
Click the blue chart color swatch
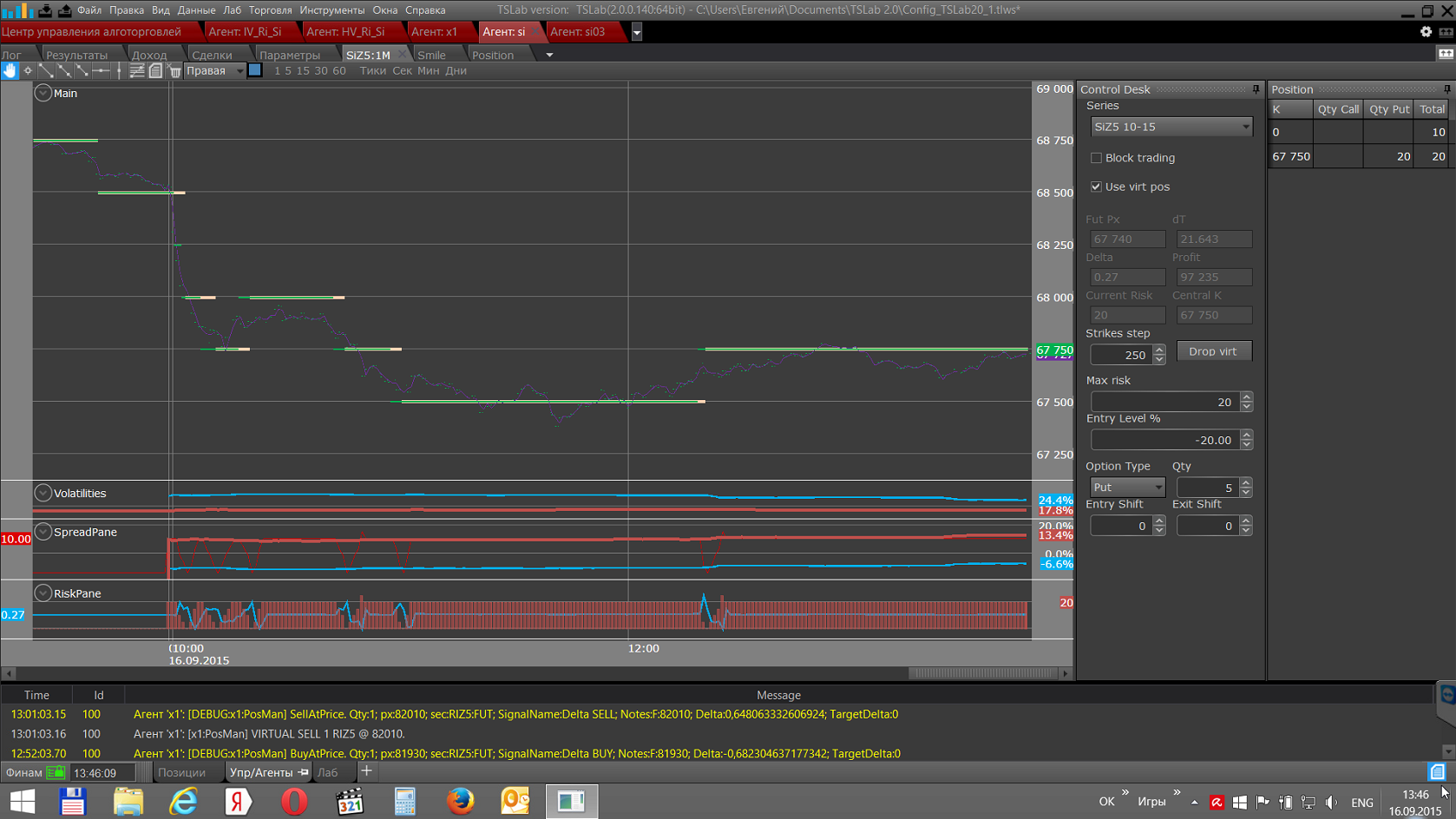[x=255, y=70]
